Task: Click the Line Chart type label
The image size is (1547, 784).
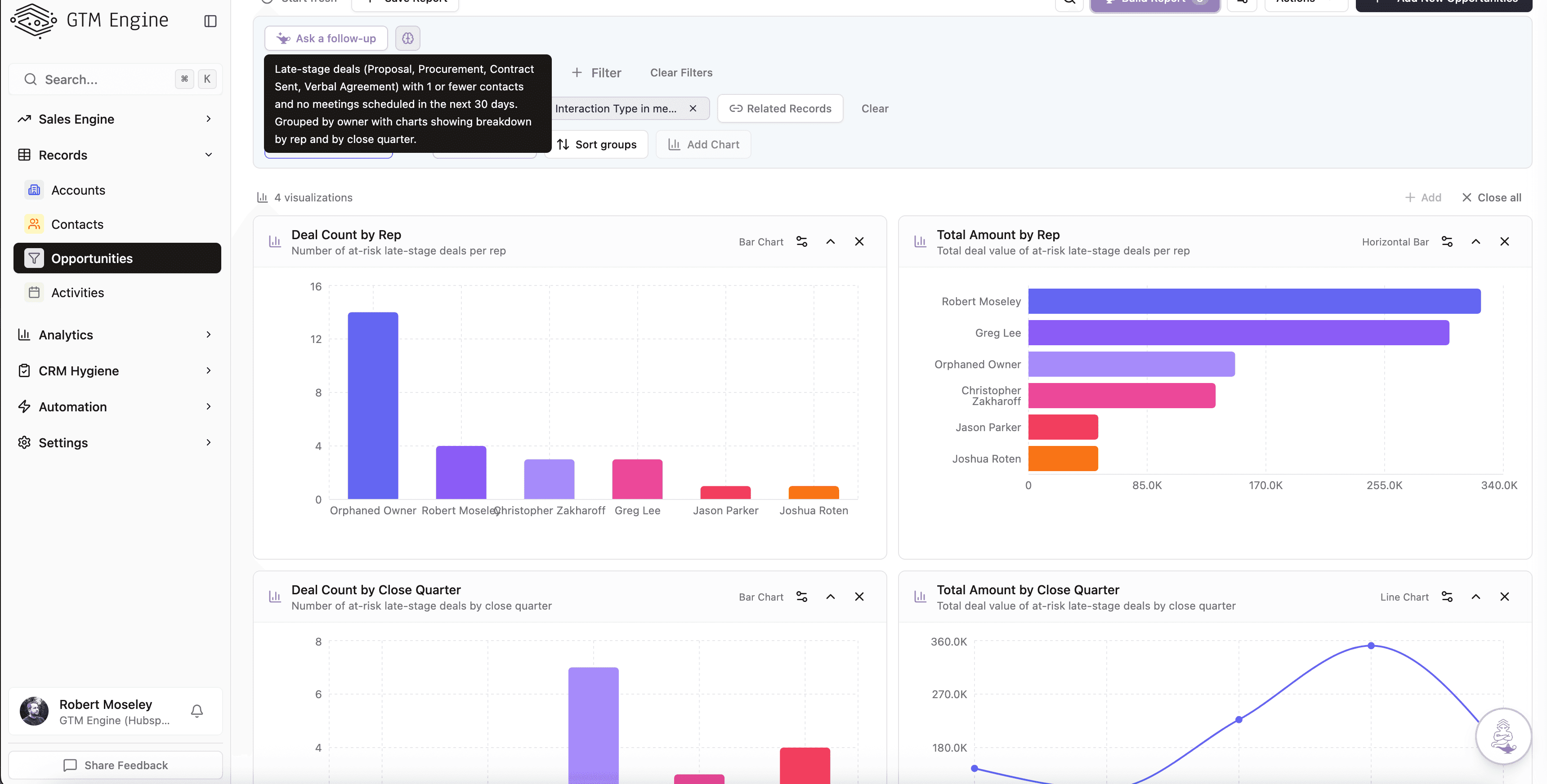Action: 1404,597
